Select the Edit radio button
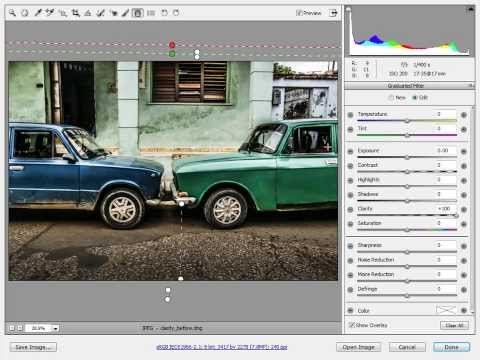480x360 pixels. pyautogui.click(x=415, y=98)
